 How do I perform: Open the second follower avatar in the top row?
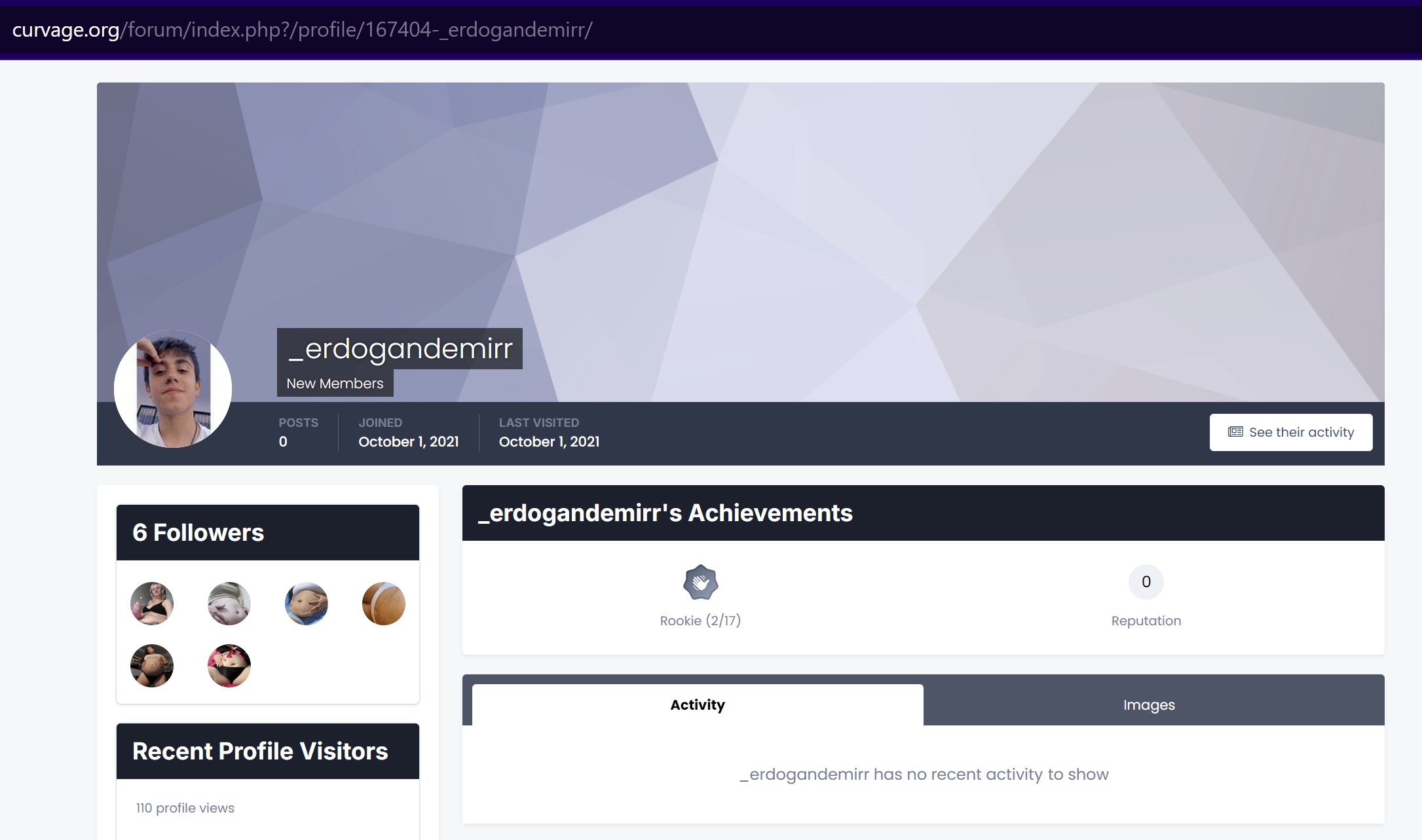pyautogui.click(x=229, y=604)
